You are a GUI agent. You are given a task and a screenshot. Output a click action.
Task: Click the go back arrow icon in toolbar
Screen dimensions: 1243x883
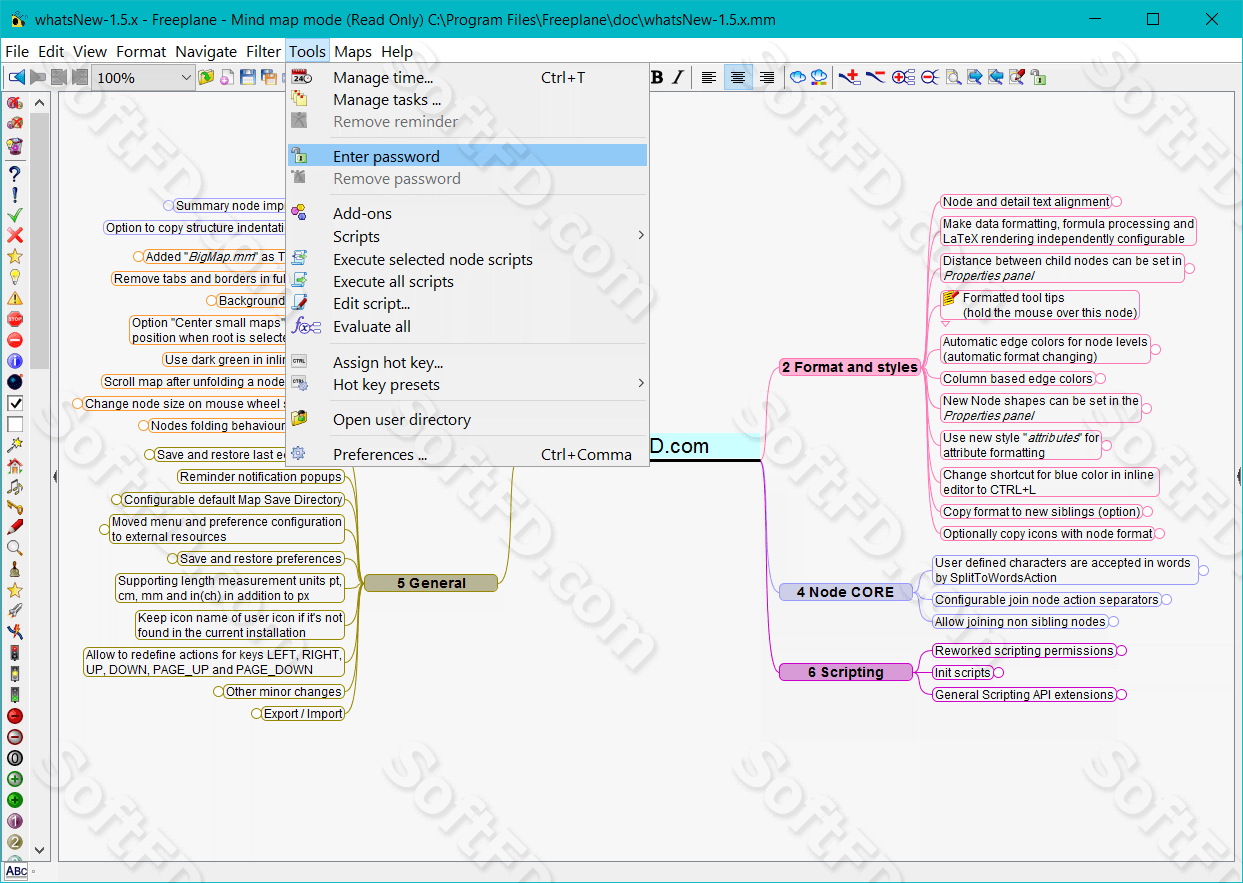pos(17,77)
